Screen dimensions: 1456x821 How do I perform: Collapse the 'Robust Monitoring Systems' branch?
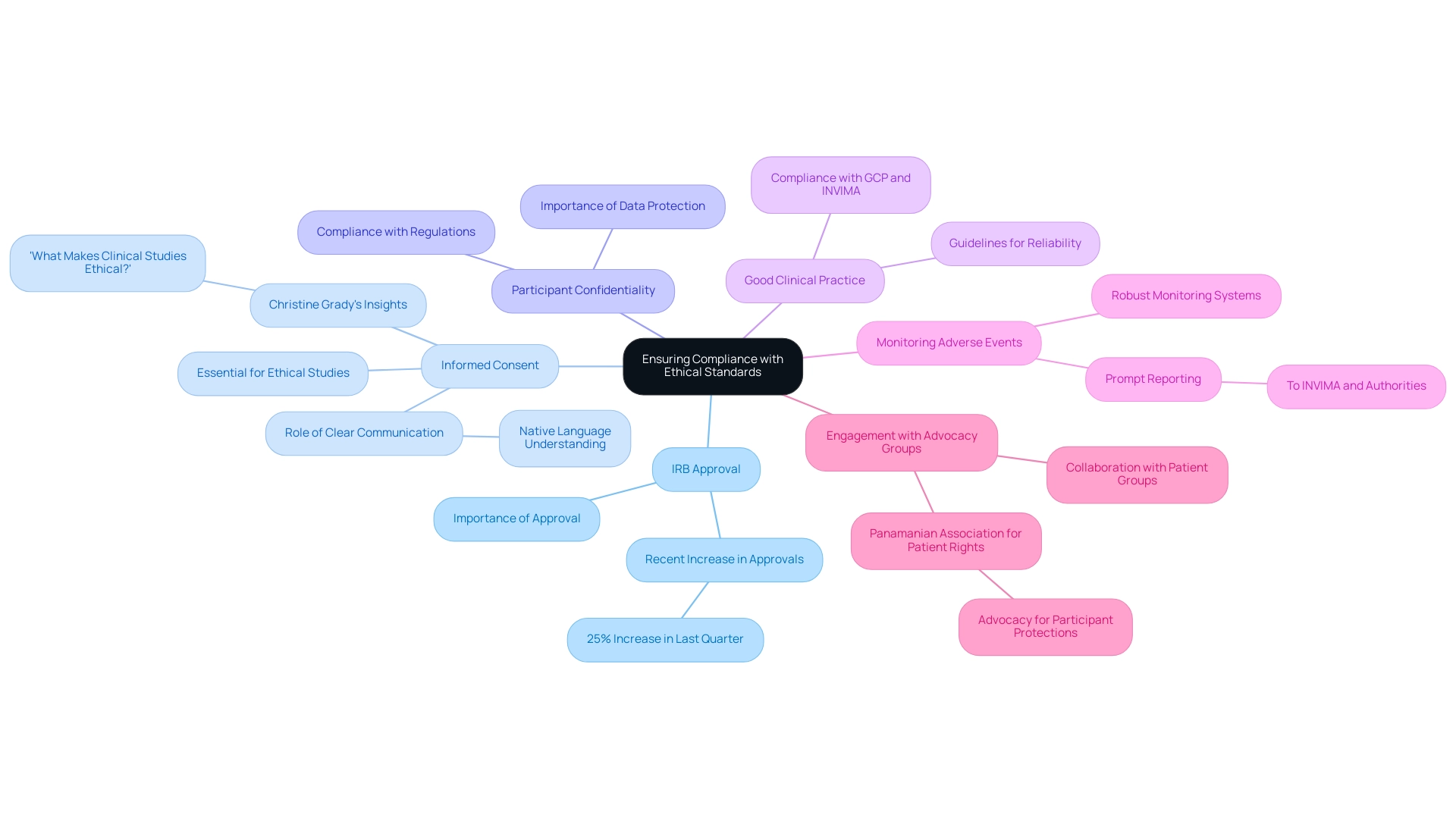click(x=1186, y=295)
